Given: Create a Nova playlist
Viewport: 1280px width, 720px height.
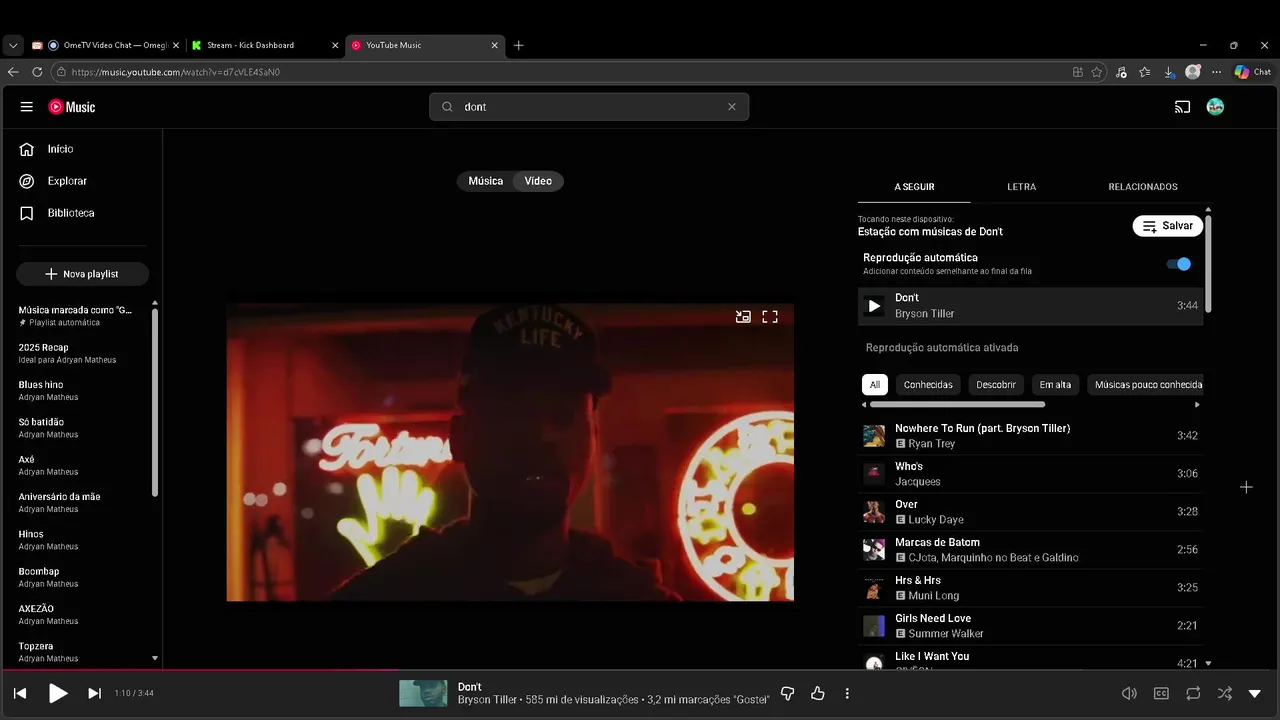Looking at the screenshot, I should tap(82, 274).
